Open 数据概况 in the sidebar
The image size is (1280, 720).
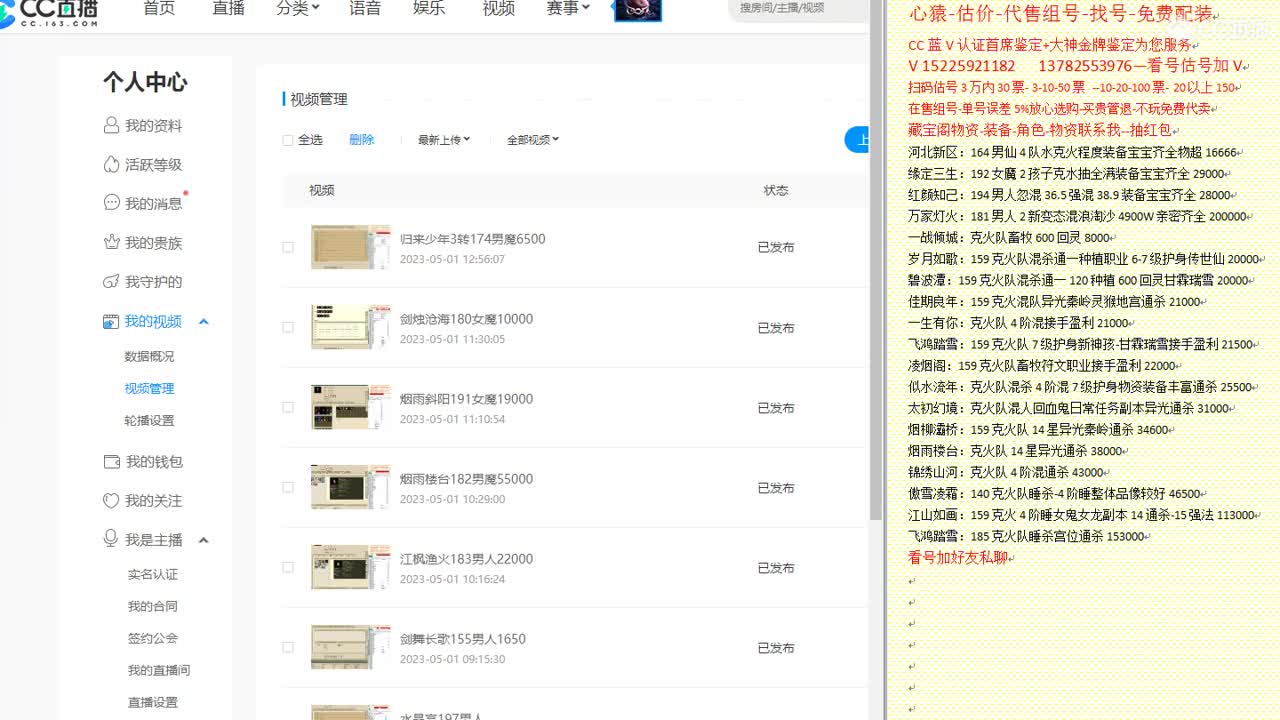point(149,356)
